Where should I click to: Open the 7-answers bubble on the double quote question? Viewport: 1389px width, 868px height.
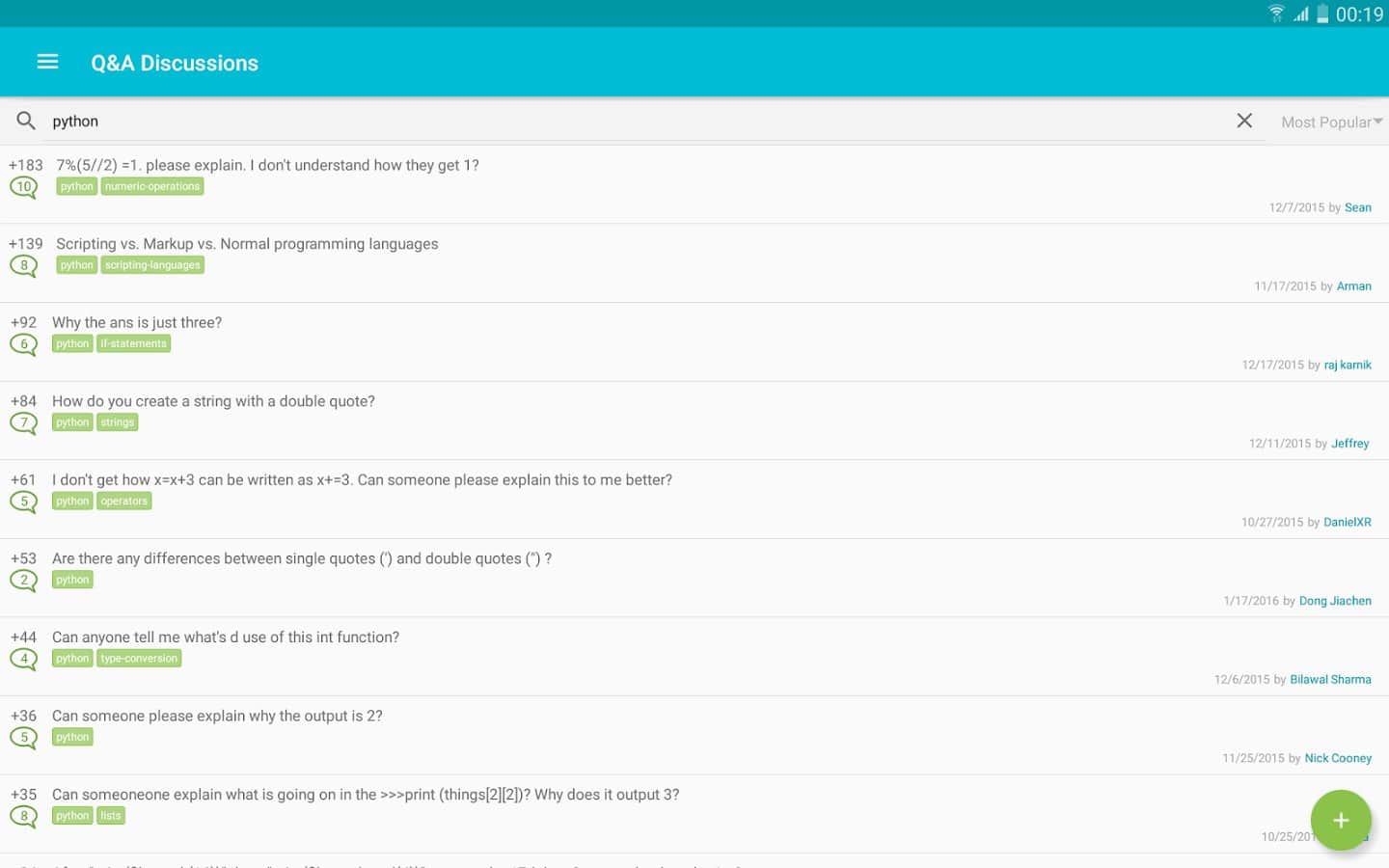(24, 423)
